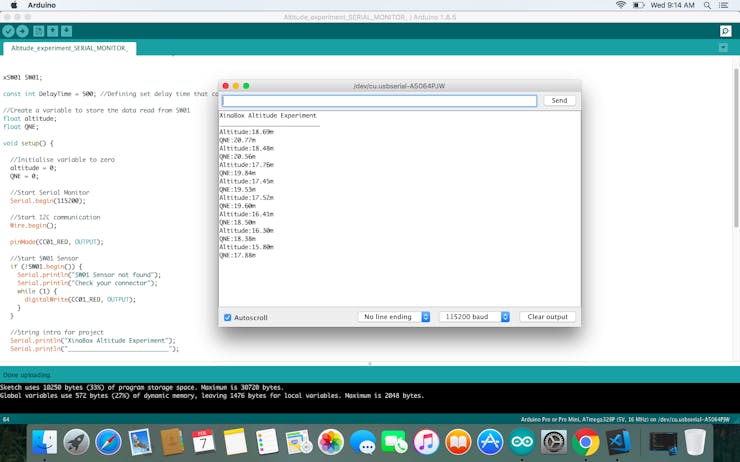Open Launchpad rocket icon in dock
The height and width of the screenshot is (462, 740).
[76, 442]
